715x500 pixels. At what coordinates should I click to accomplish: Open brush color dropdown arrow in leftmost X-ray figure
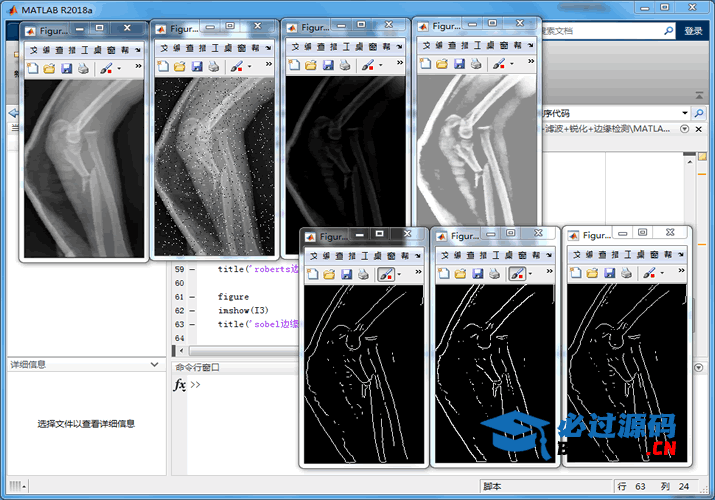tap(119, 68)
